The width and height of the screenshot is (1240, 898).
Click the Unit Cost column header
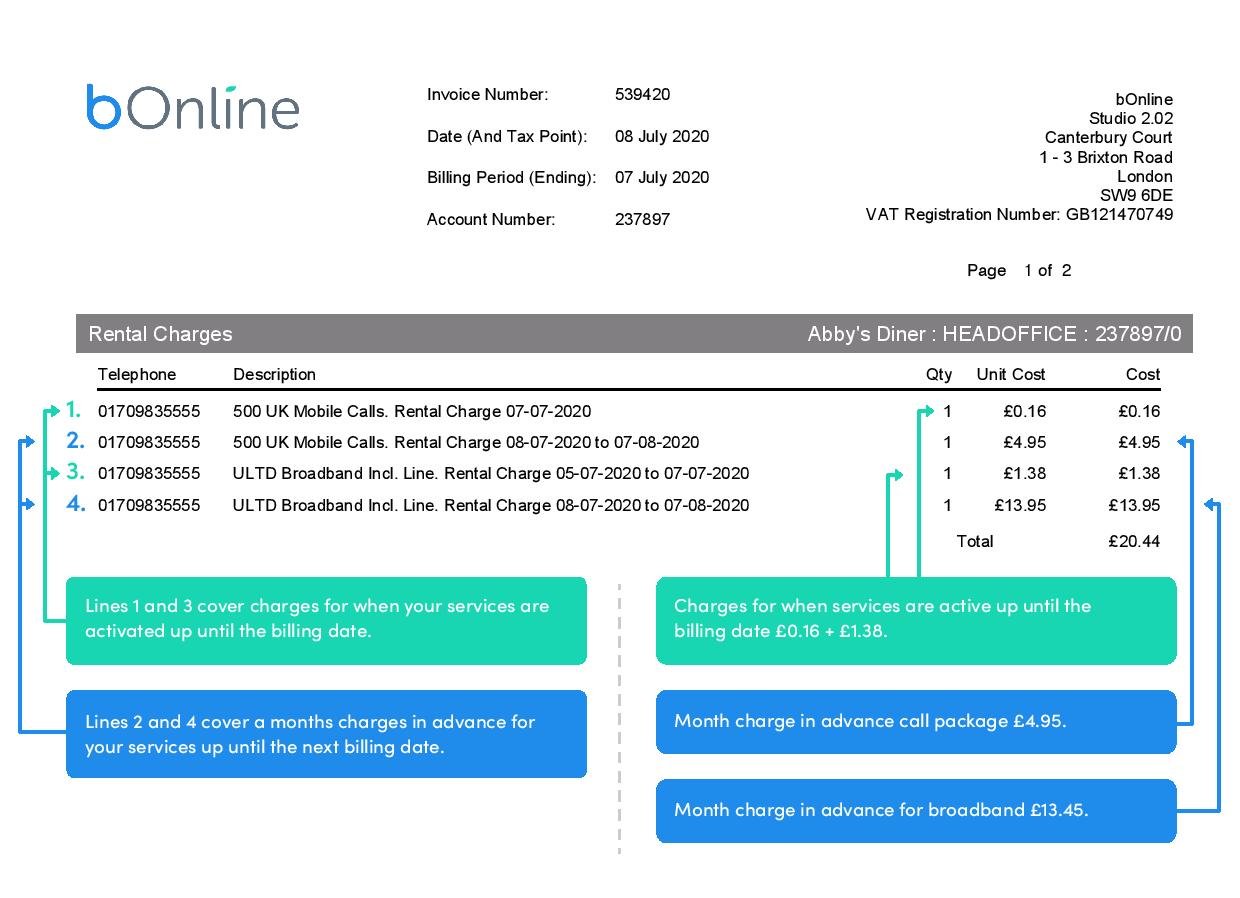point(1011,374)
